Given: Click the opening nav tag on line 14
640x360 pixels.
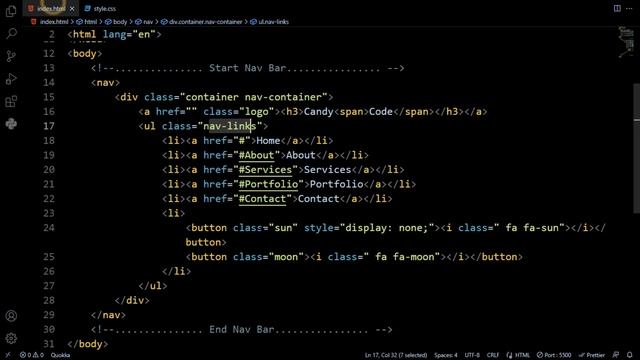Looking at the screenshot, I should pos(105,82).
